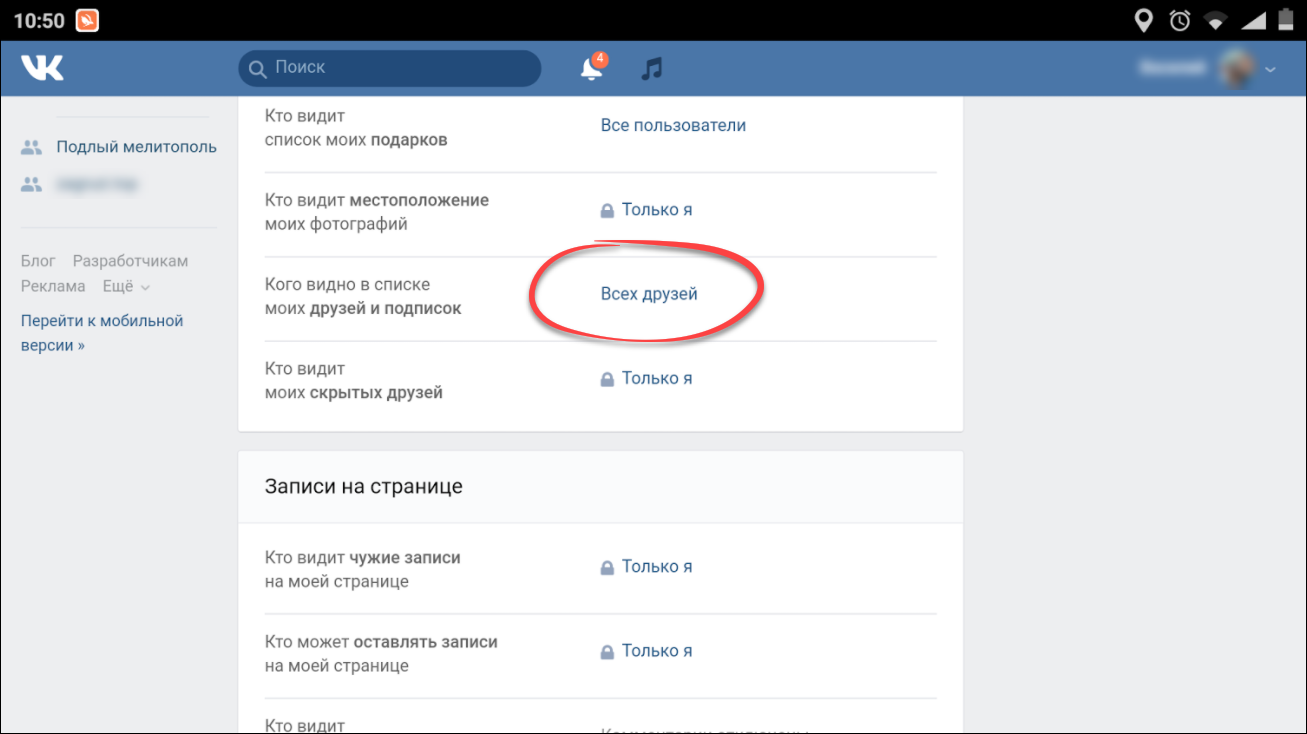This screenshot has width=1307, height=734.
Task: Open gifts list visibility: Все пользователи
Action: coord(673,125)
